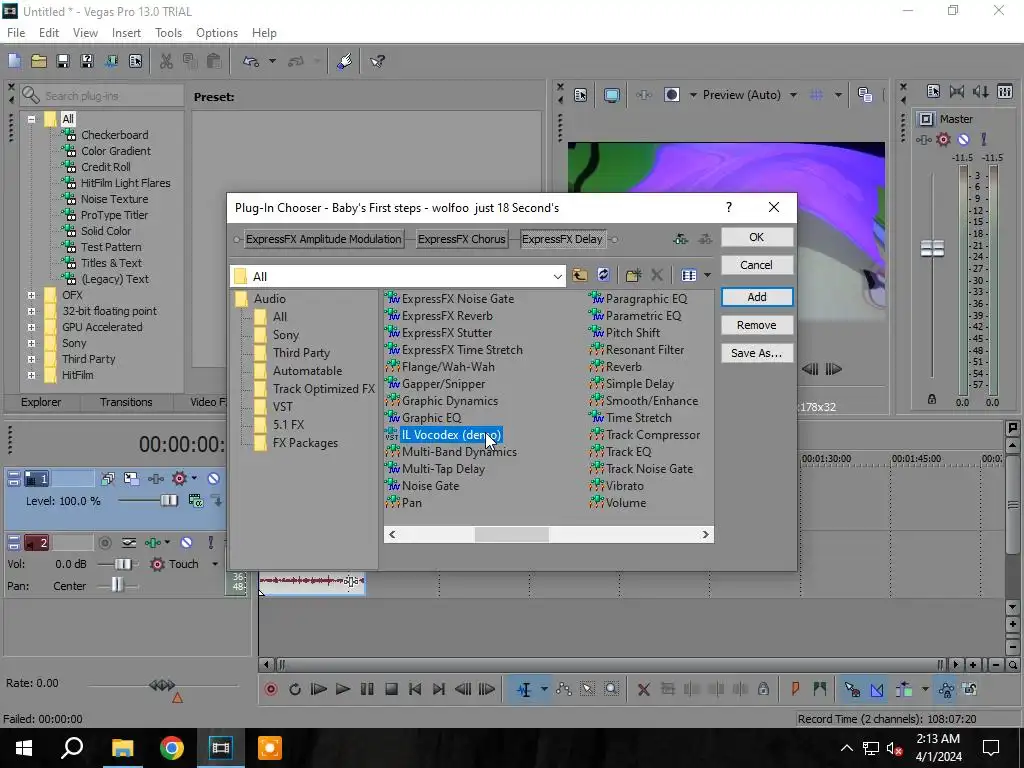Click the Lock padlock icon in edit toolbar
This screenshot has height=768, width=1024.
point(763,689)
